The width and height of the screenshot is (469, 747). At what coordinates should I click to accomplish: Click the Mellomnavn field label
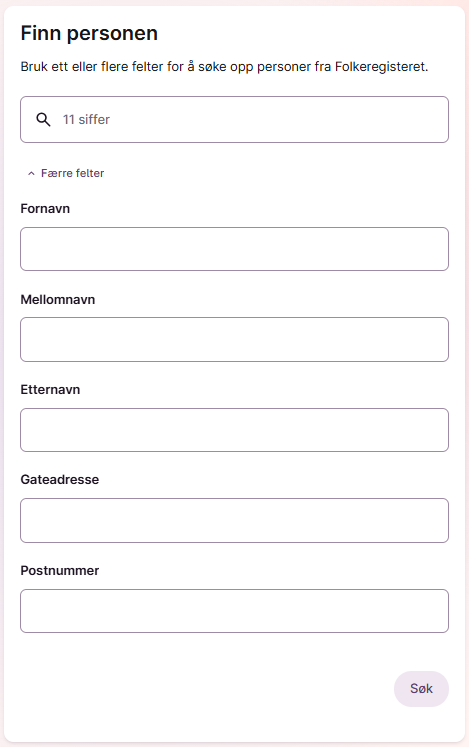58,300
